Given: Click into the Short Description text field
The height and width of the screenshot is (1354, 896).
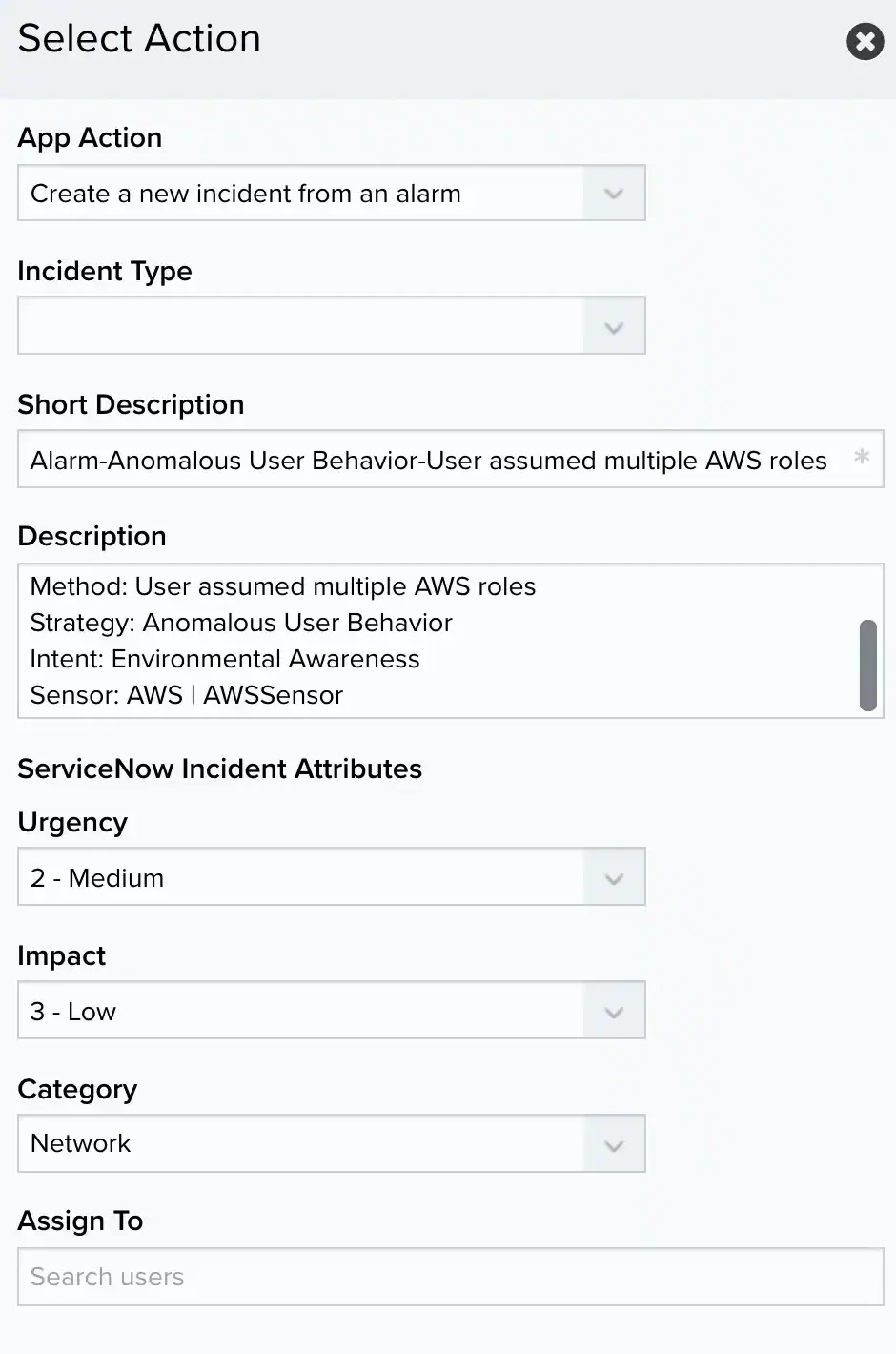Looking at the screenshot, I should (429, 461).
